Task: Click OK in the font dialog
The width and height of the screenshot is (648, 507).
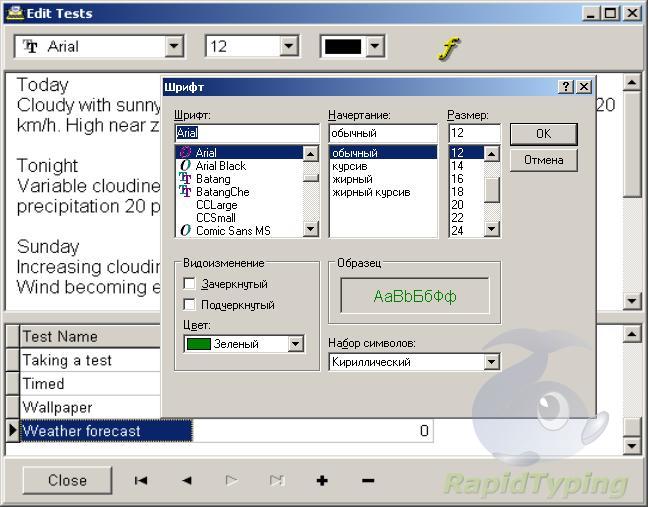Action: pos(543,134)
